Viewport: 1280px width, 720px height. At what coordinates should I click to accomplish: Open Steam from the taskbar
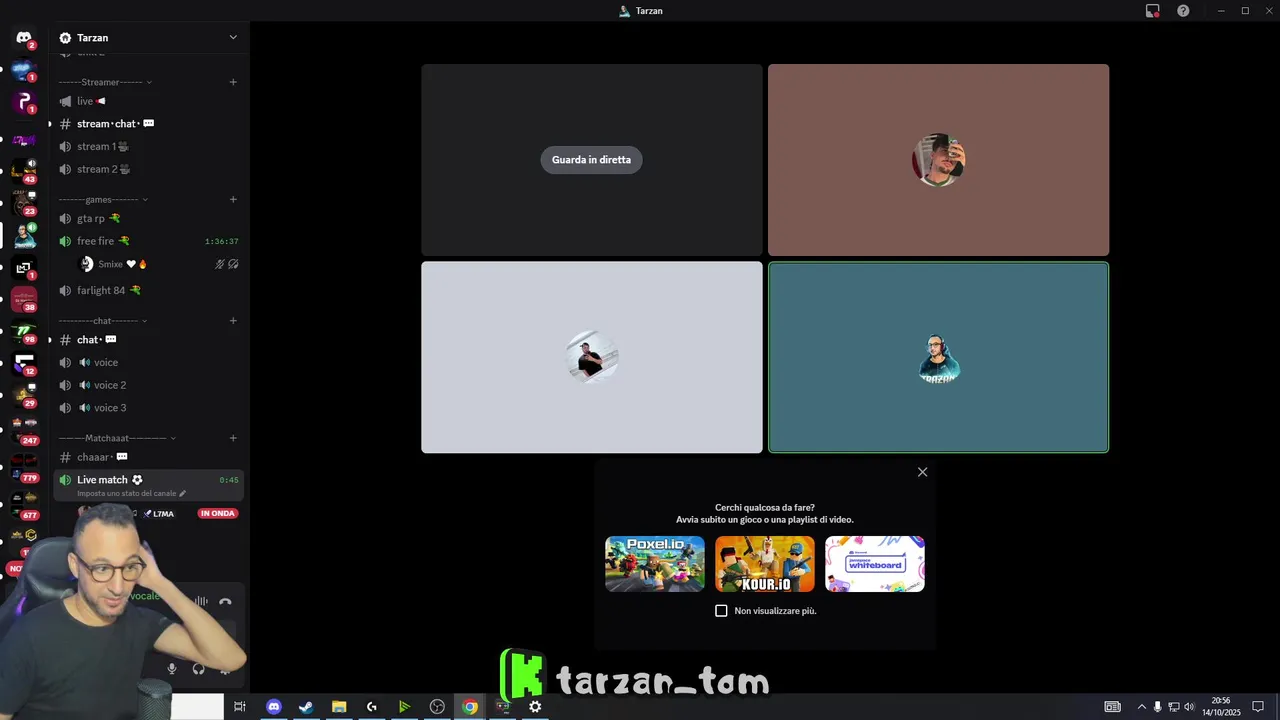click(306, 707)
